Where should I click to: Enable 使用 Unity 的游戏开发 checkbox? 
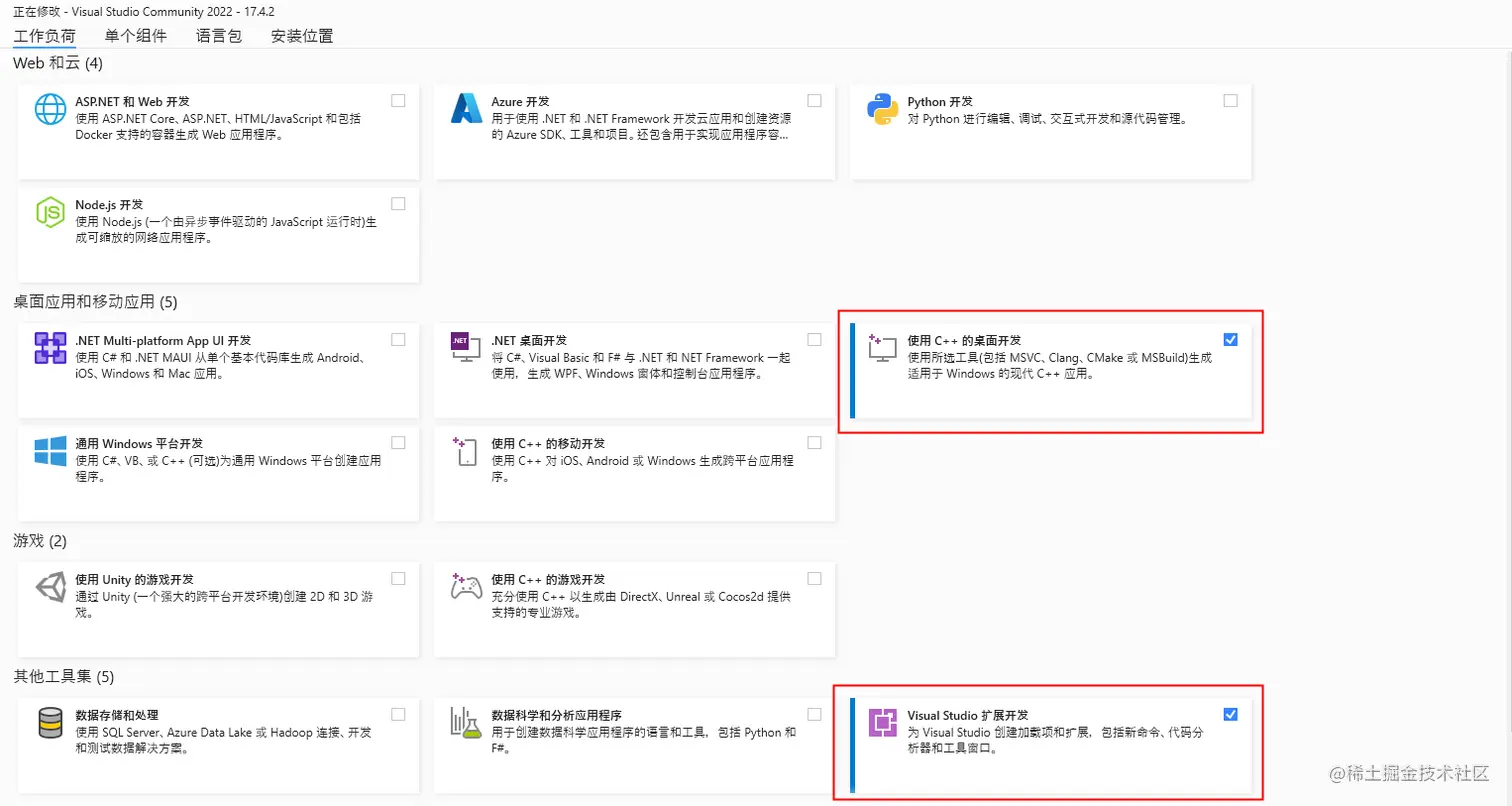tap(398, 578)
